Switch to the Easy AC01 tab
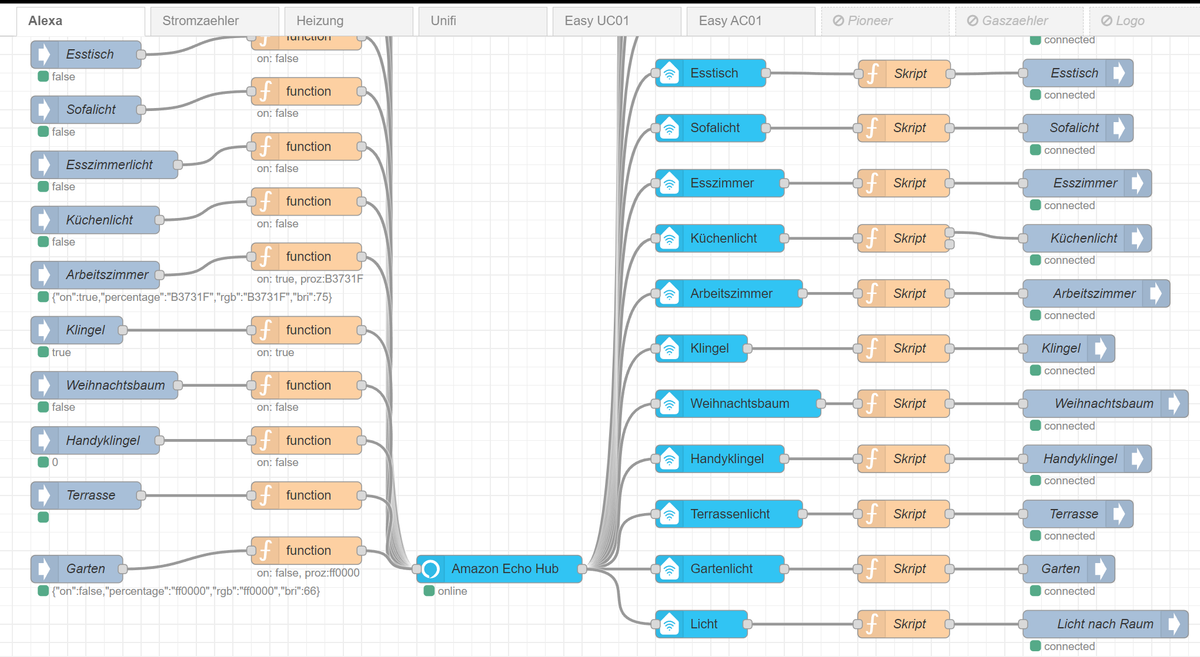Image resolution: width=1200 pixels, height=657 pixels. [x=751, y=21]
